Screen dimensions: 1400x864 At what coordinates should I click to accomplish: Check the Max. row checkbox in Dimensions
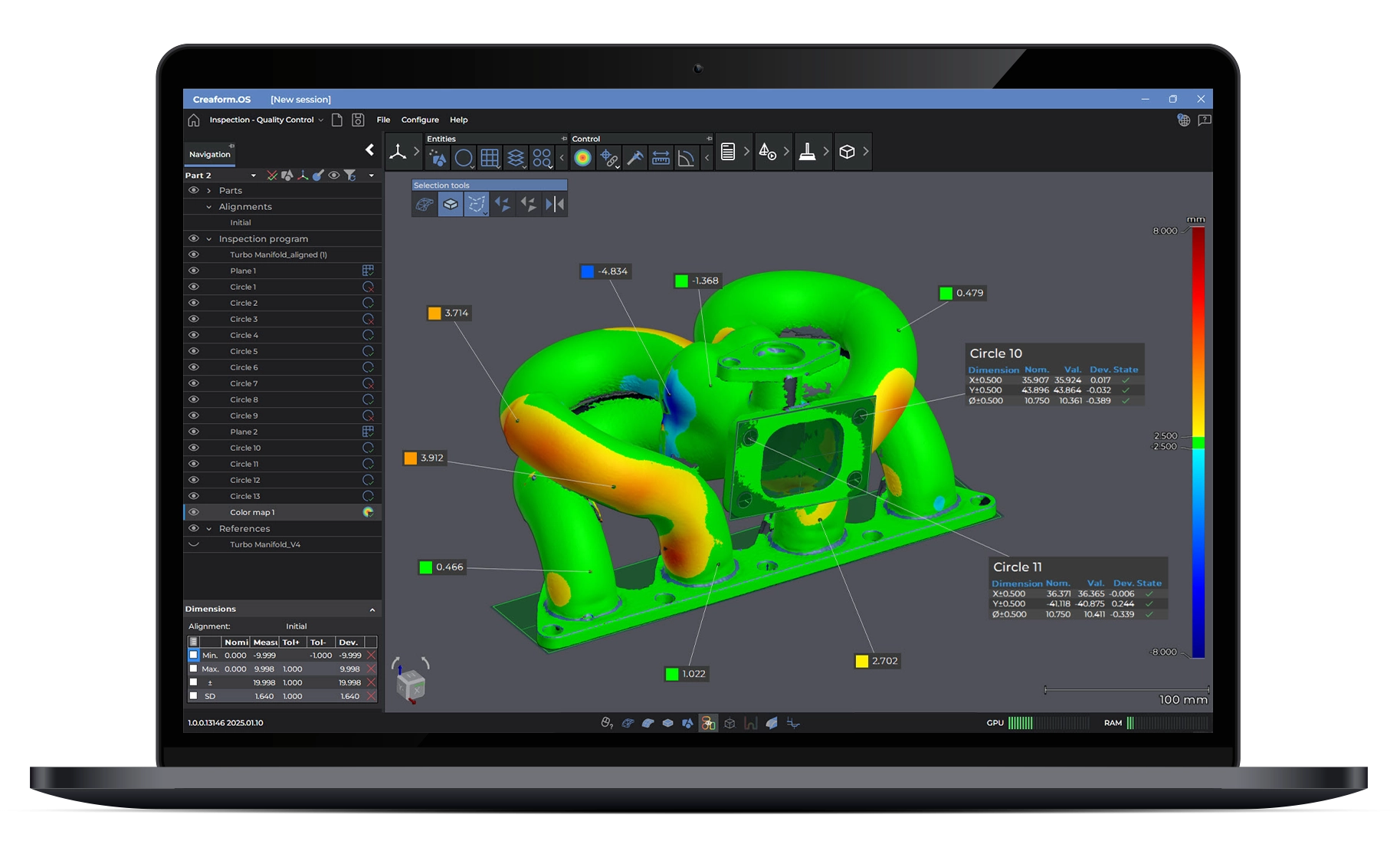(193, 669)
